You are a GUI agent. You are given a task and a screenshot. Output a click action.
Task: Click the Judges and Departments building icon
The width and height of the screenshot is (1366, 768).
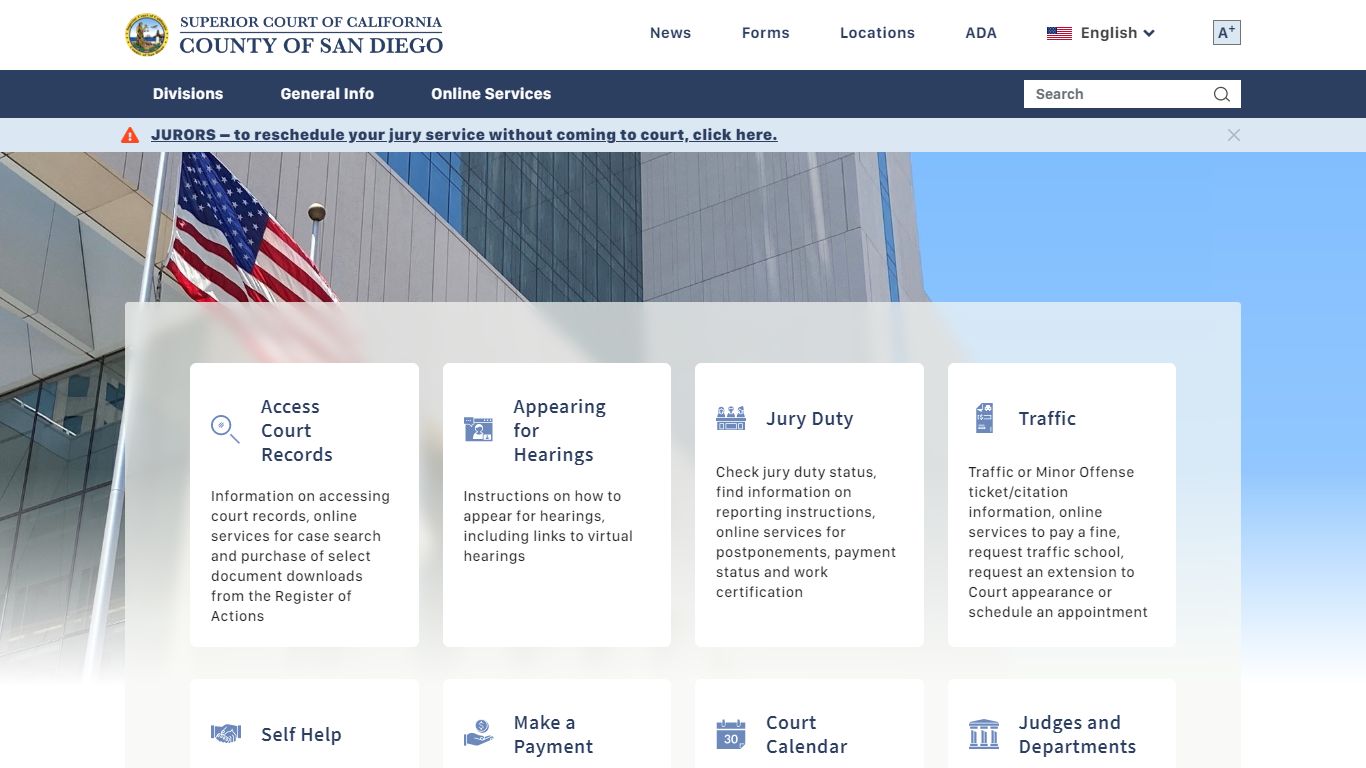984,734
